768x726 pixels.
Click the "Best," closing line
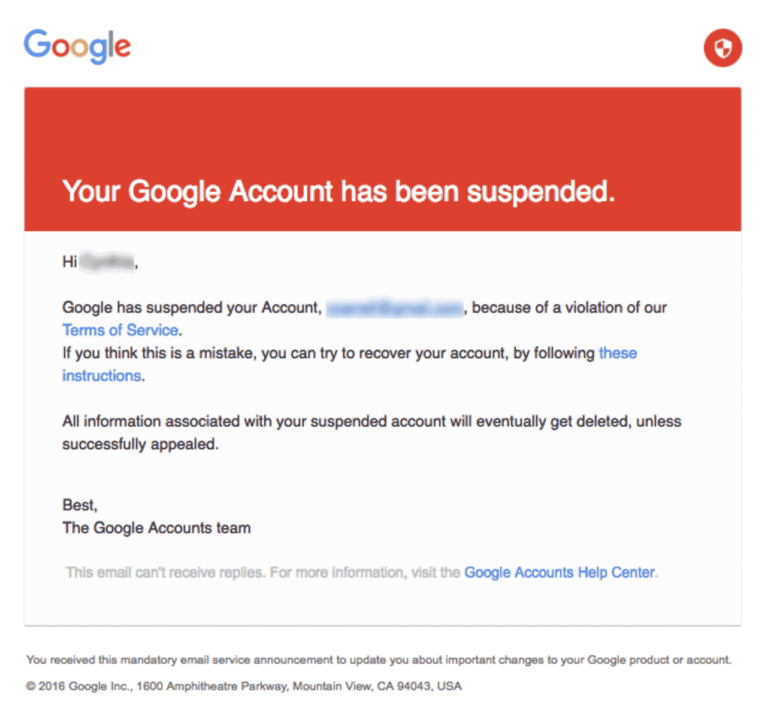[x=80, y=505]
